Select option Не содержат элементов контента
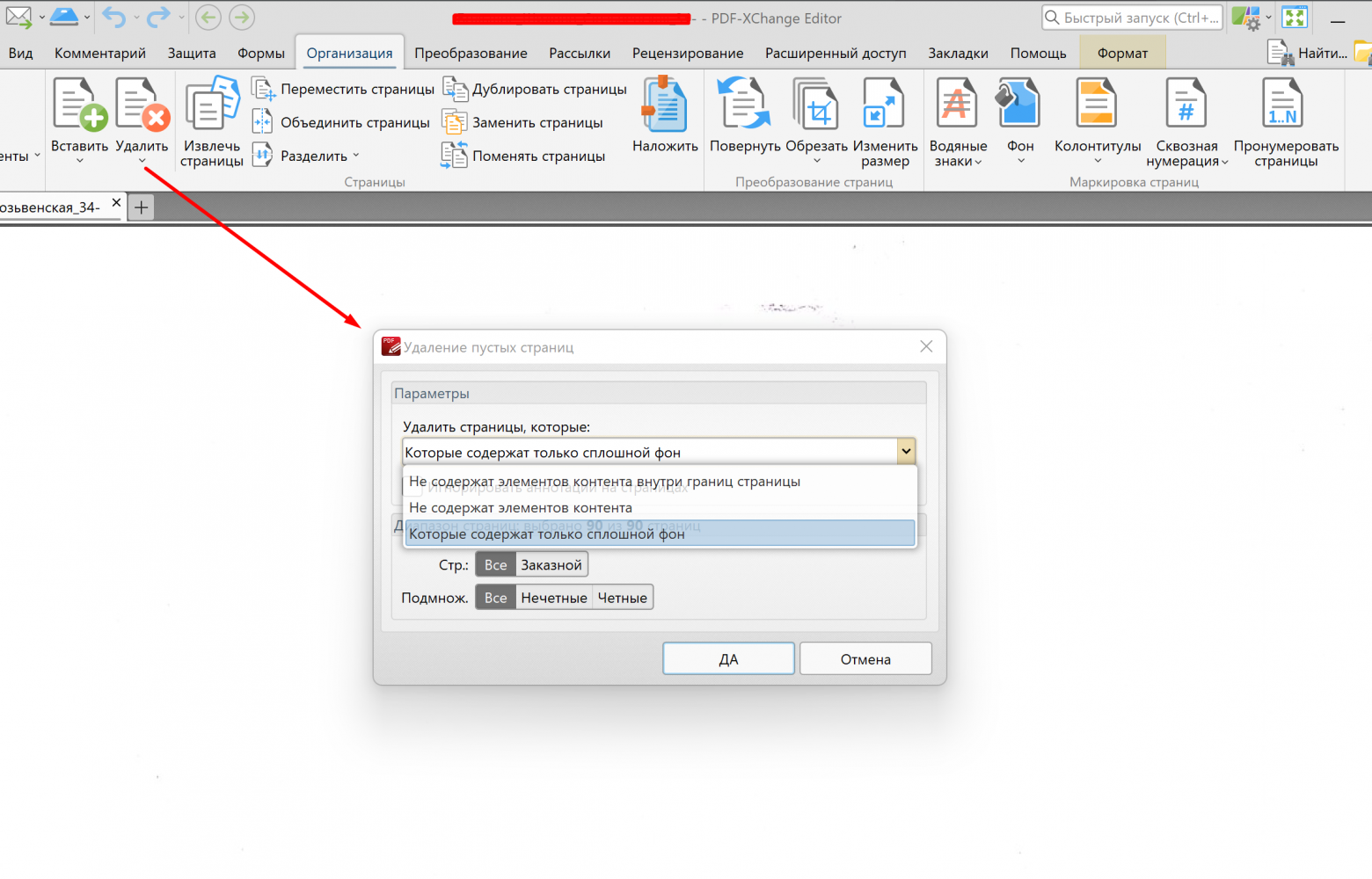Viewport: 1372px width, 879px height. (660, 507)
